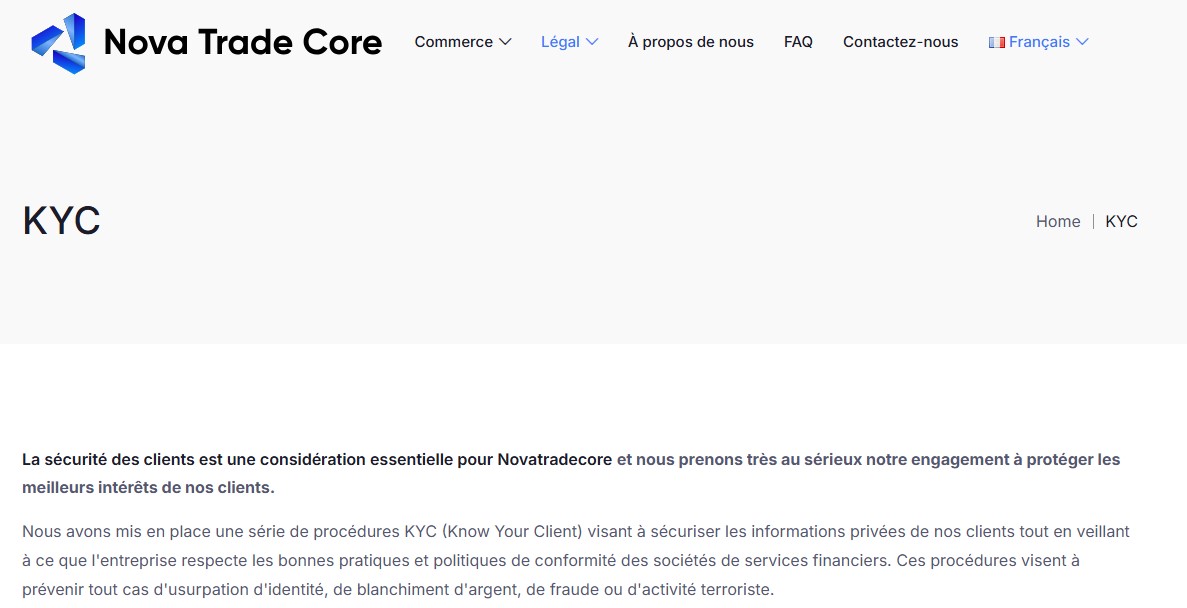This screenshot has width=1187, height=608.
Task: Click the Nova Trade Core logo icon
Action: 59,43
